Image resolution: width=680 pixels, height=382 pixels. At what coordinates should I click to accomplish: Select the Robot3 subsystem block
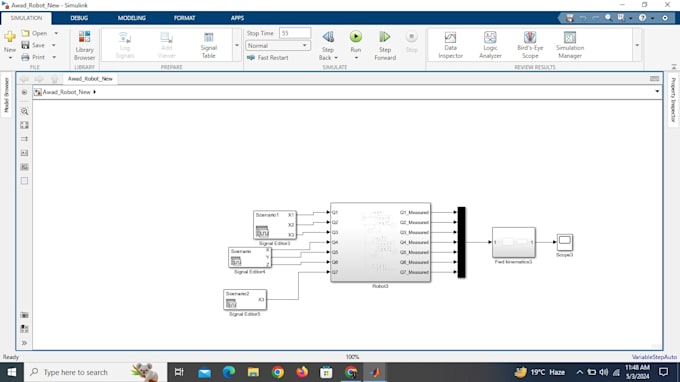point(380,242)
